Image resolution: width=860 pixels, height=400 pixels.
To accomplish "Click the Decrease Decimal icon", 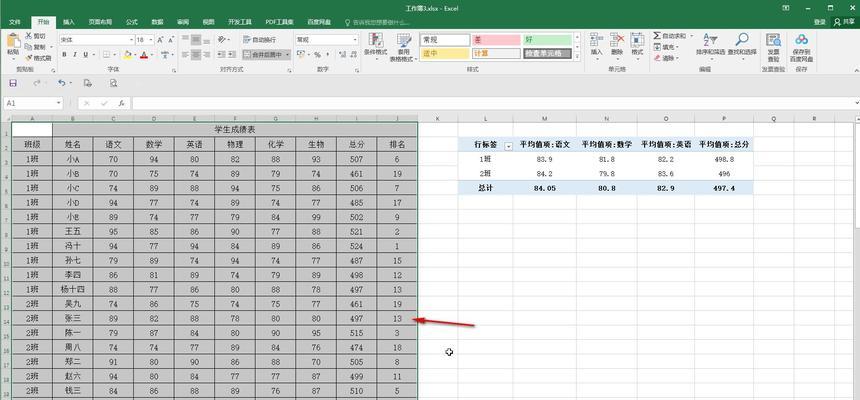I will [x=353, y=55].
